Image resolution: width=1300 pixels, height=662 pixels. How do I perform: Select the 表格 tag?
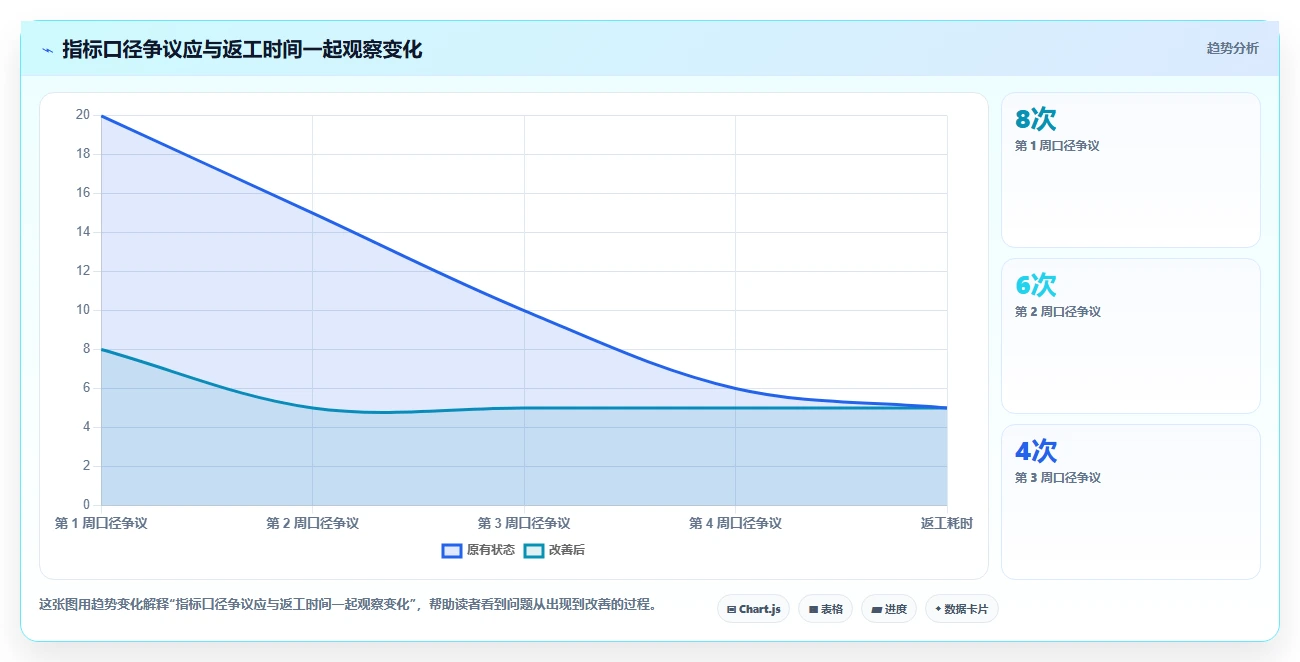tap(825, 609)
